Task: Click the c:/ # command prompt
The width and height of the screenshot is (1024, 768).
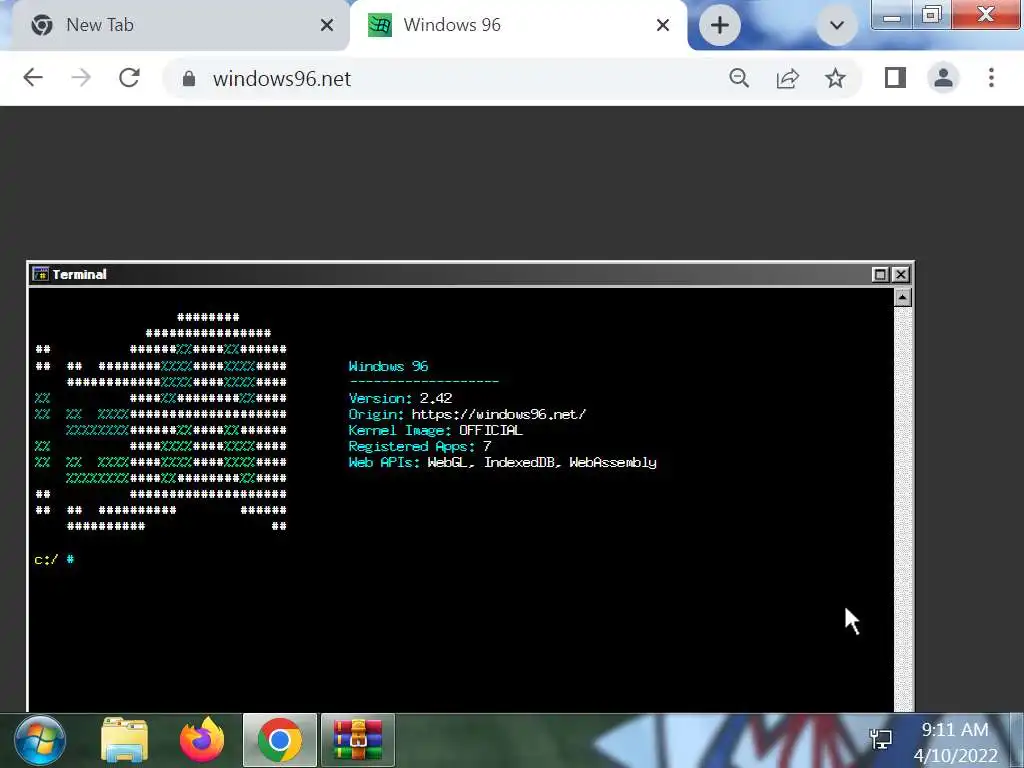Action: click(x=54, y=560)
